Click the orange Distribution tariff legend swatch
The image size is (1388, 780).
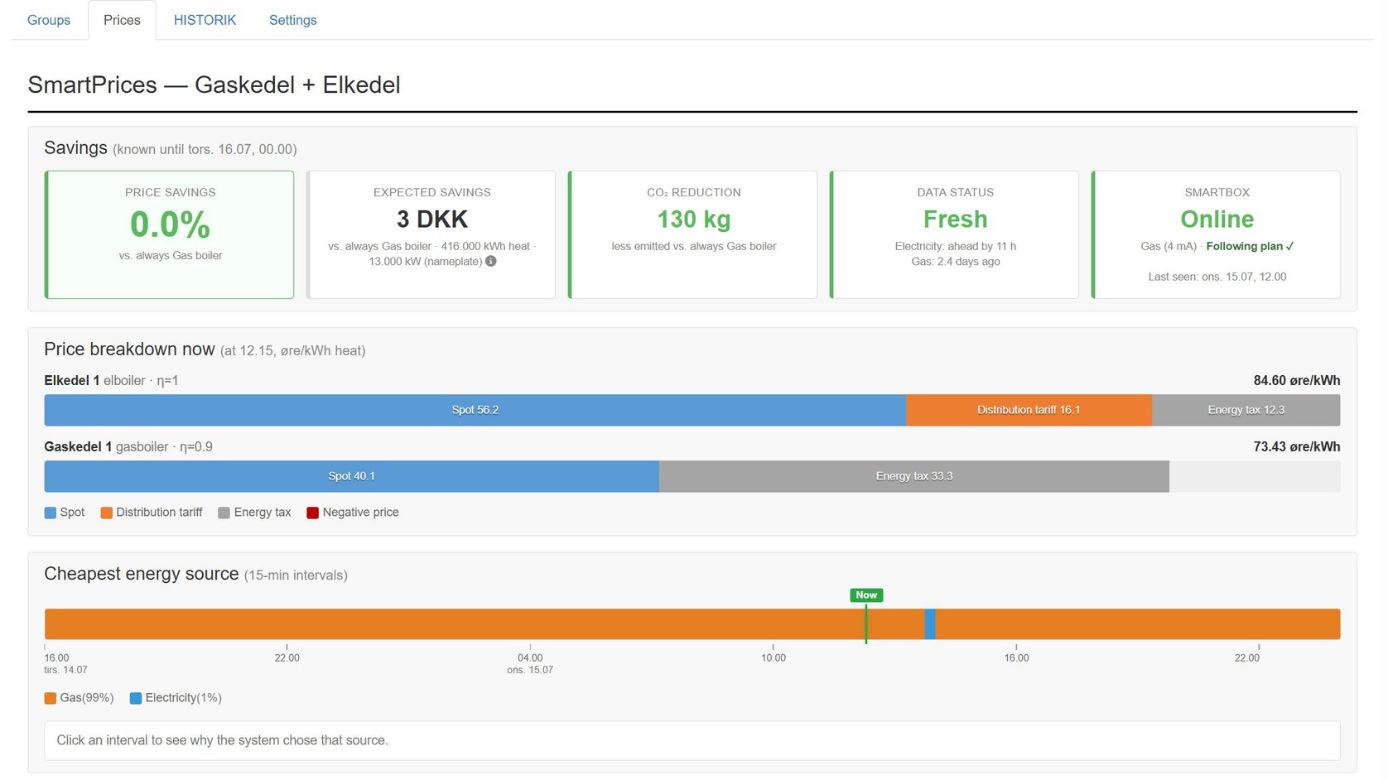click(x=106, y=513)
